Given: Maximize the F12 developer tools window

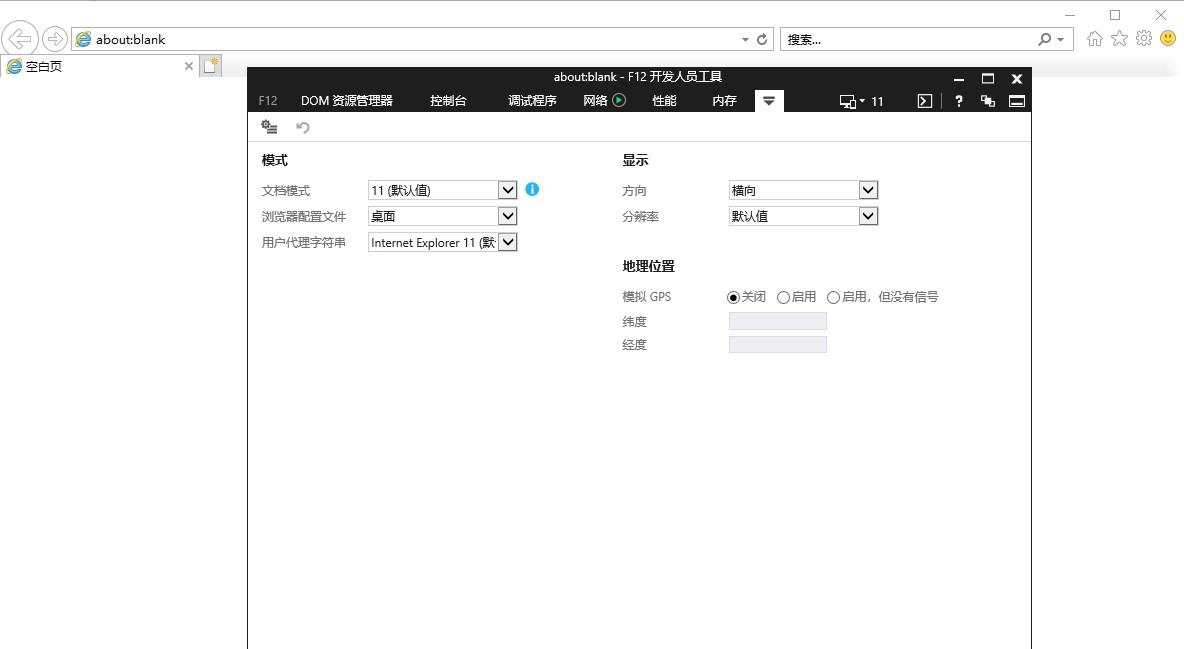Looking at the screenshot, I should [x=988, y=79].
